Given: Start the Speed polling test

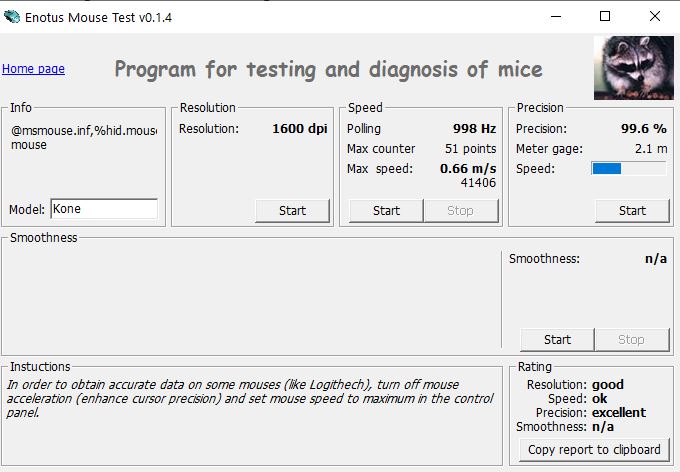Looking at the screenshot, I should click(x=386, y=211).
